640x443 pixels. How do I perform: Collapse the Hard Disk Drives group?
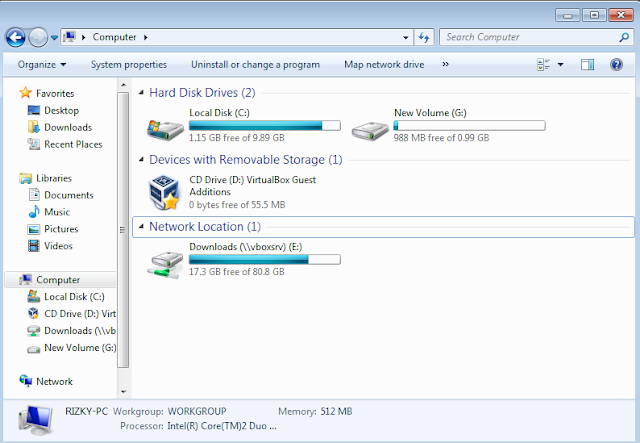click(x=141, y=92)
